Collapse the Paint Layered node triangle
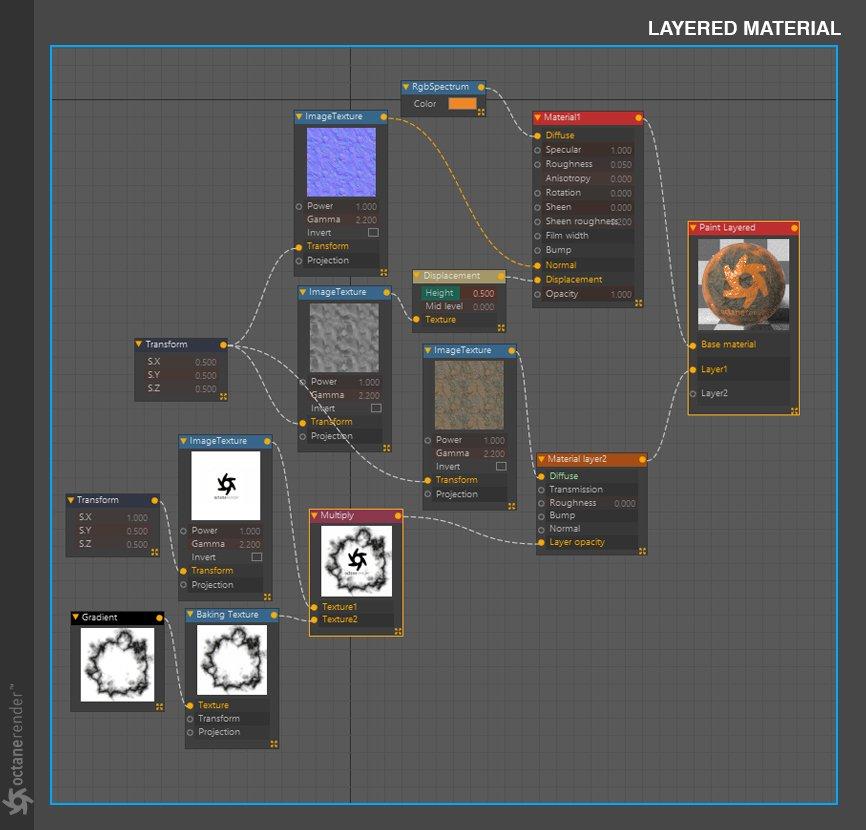 [693, 228]
